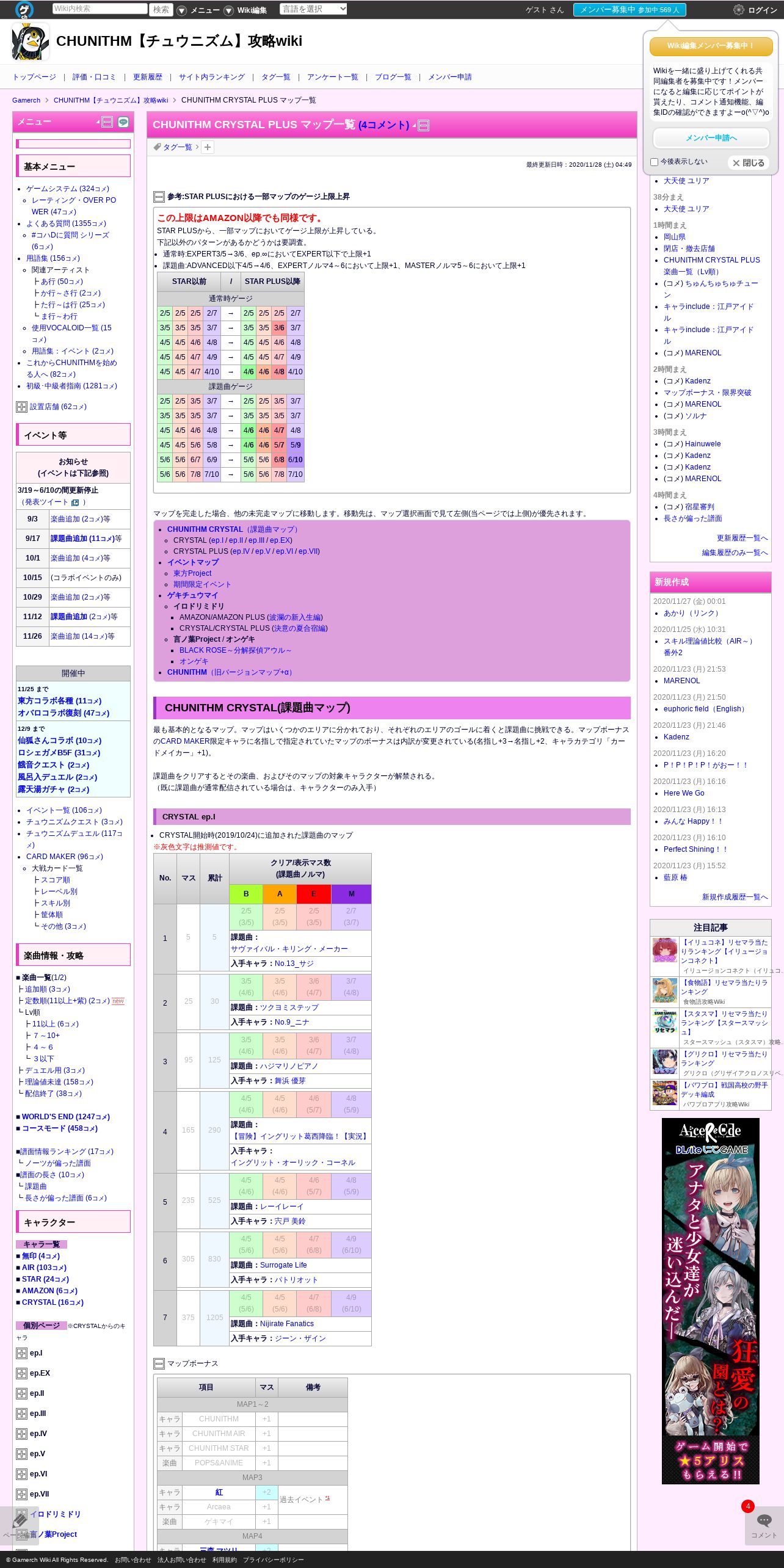Expand ep.VI in the sidebar
The height and width of the screenshot is (1568, 784).
[x=21, y=1474]
